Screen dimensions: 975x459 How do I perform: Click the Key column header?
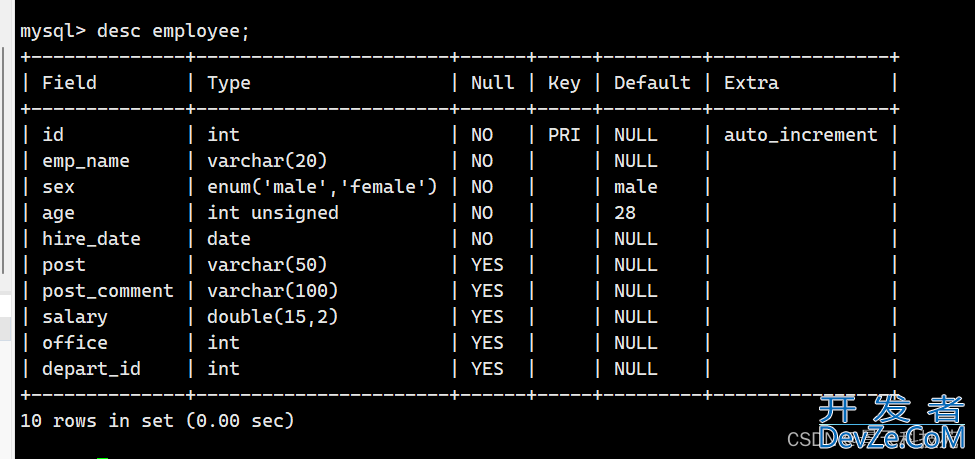pos(564,83)
